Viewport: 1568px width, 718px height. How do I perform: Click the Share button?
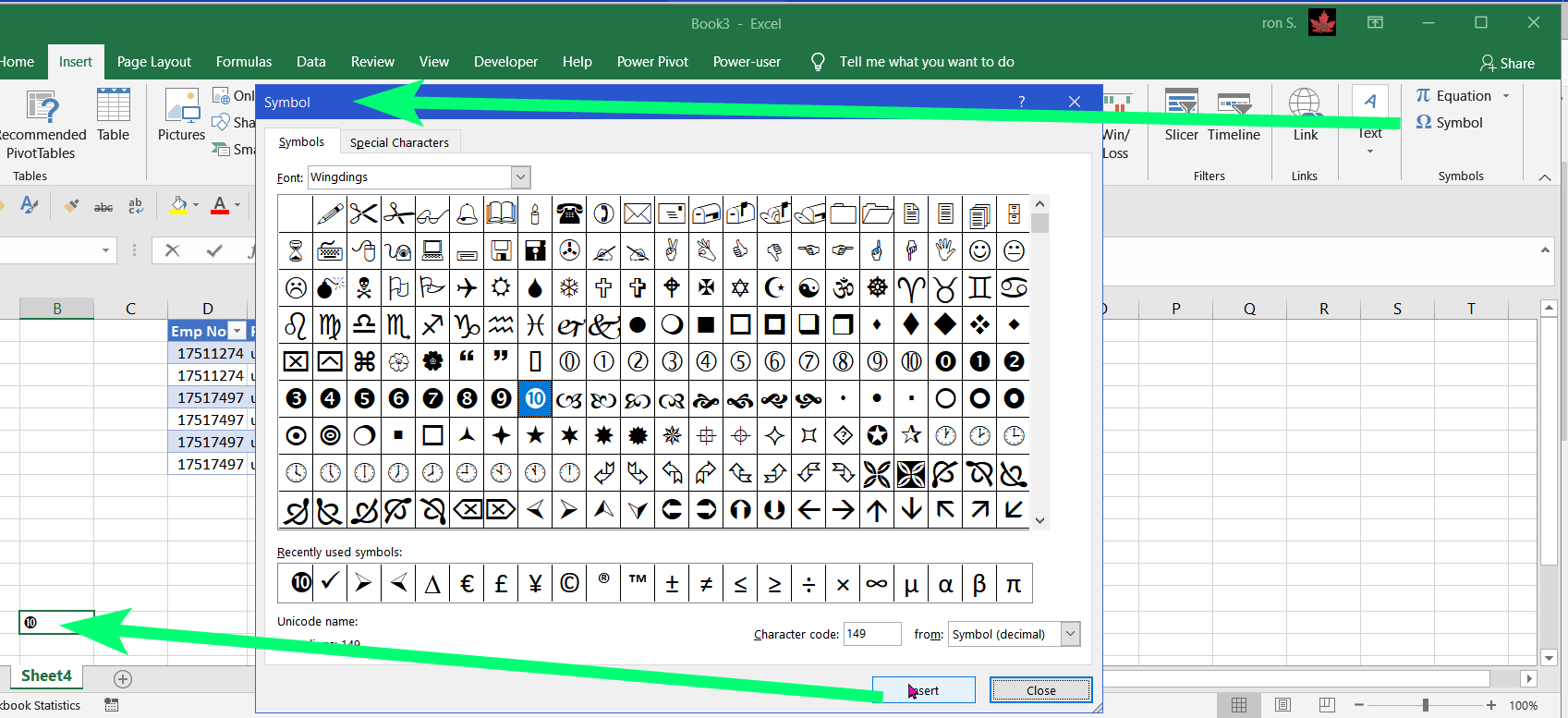1507,63
